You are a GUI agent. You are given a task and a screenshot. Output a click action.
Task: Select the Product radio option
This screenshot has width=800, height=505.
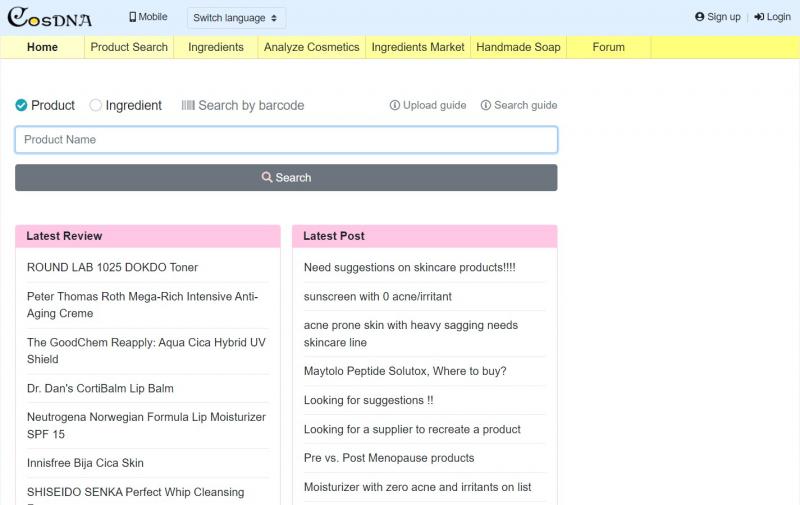point(21,105)
